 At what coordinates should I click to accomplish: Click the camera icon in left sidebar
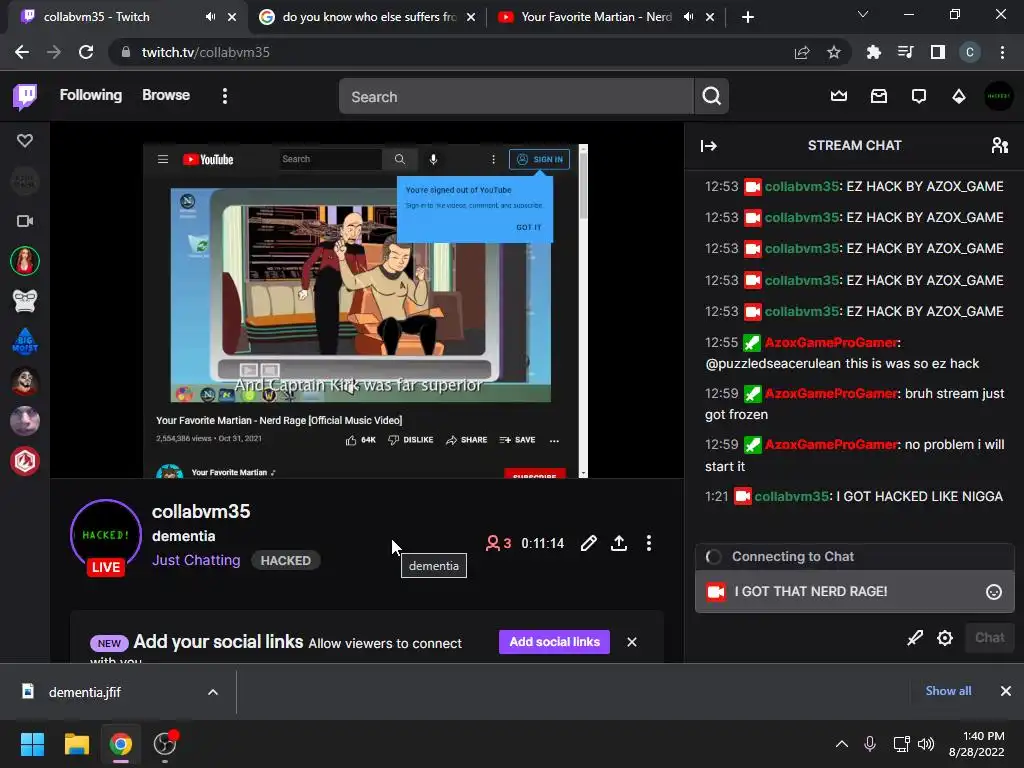click(x=25, y=221)
